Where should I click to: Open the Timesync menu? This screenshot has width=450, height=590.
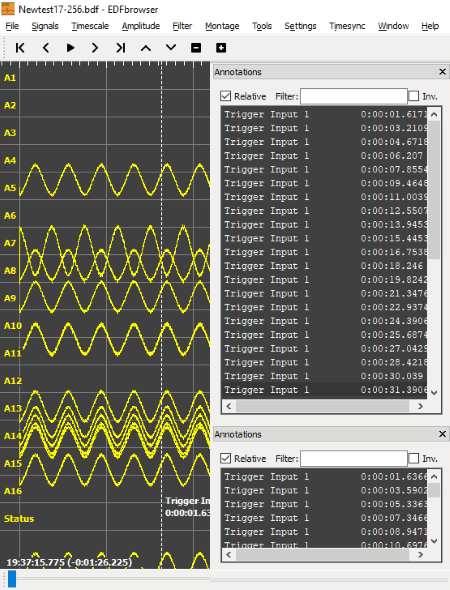click(347, 26)
